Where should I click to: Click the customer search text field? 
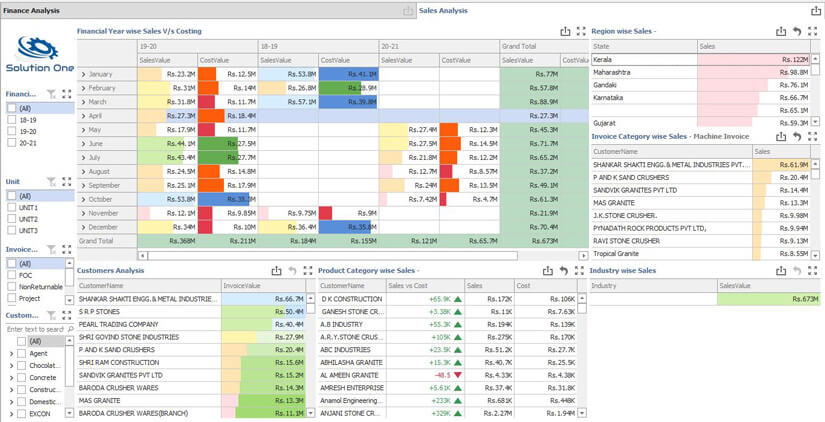tap(35, 329)
